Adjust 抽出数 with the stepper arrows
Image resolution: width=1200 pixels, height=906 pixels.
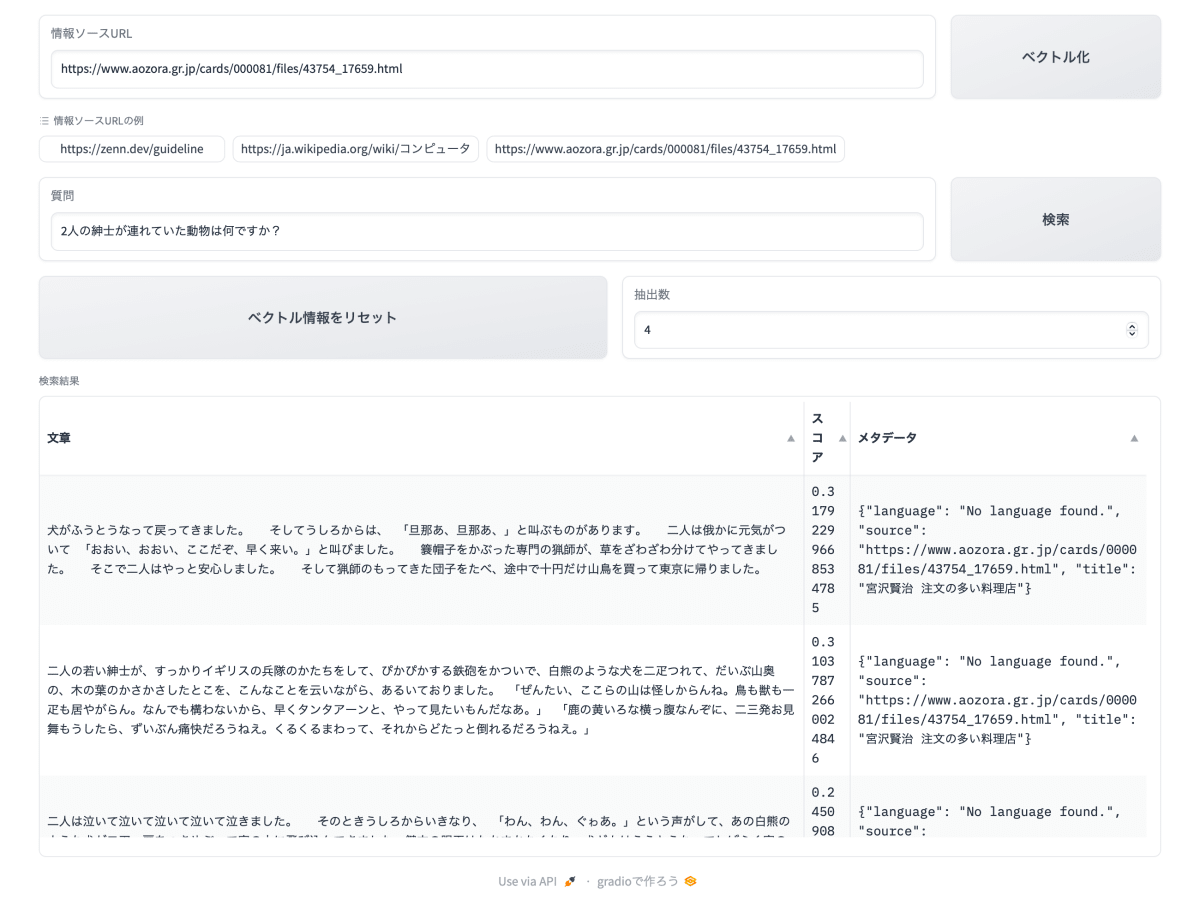tap(1132, 329)
